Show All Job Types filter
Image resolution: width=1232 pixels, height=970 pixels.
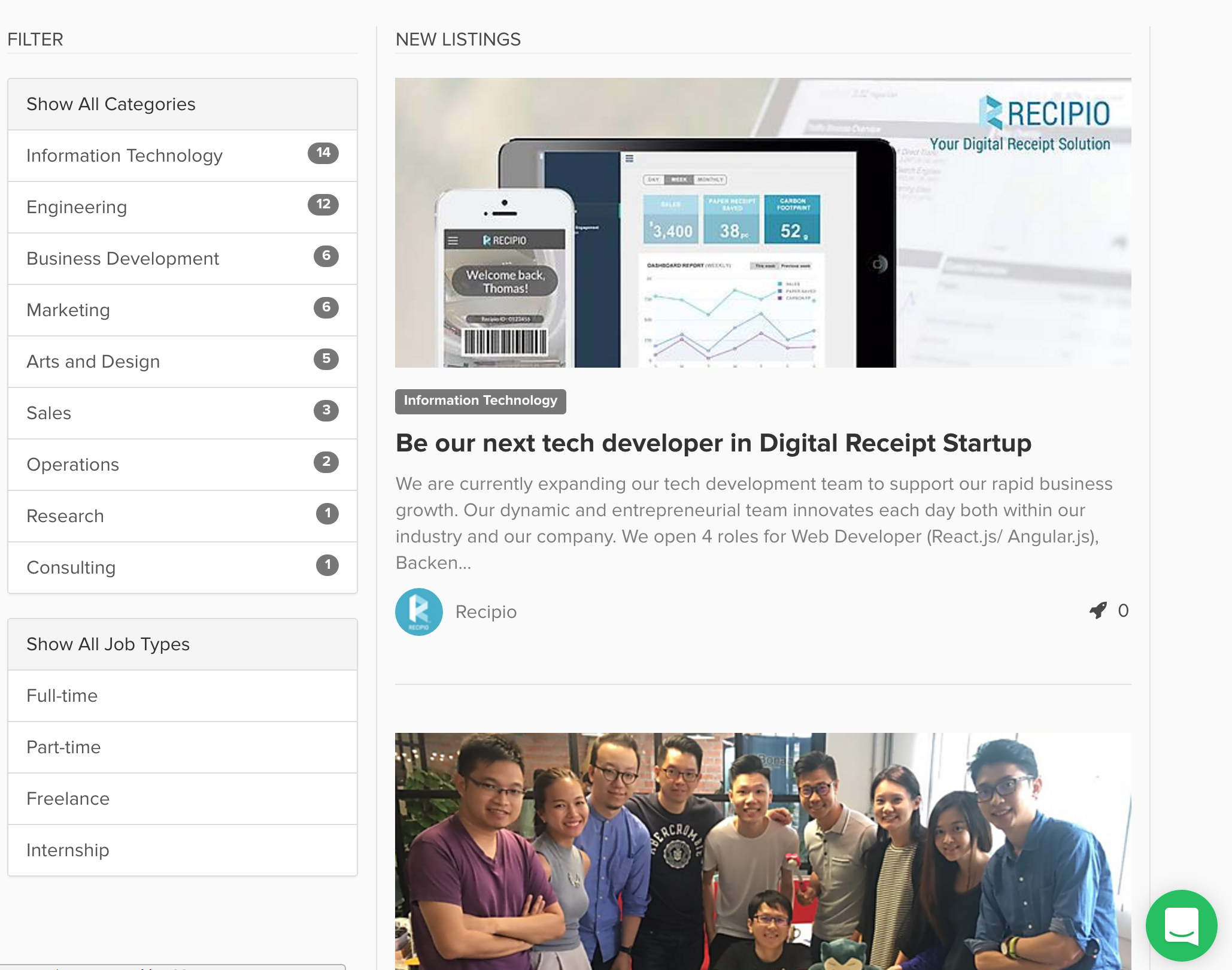[108, 644]
